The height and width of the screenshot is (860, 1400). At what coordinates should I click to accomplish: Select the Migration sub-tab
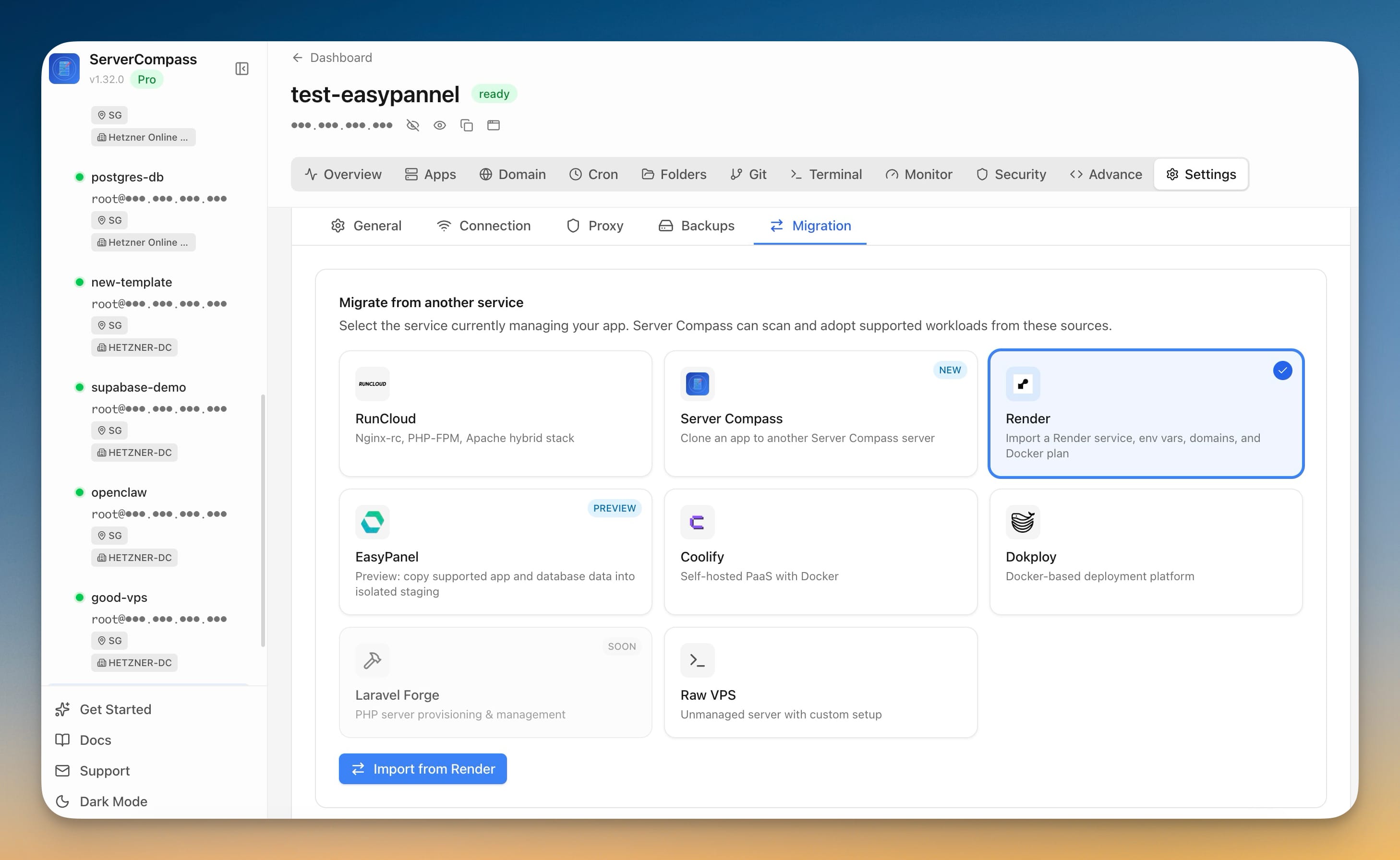[810, 226]
